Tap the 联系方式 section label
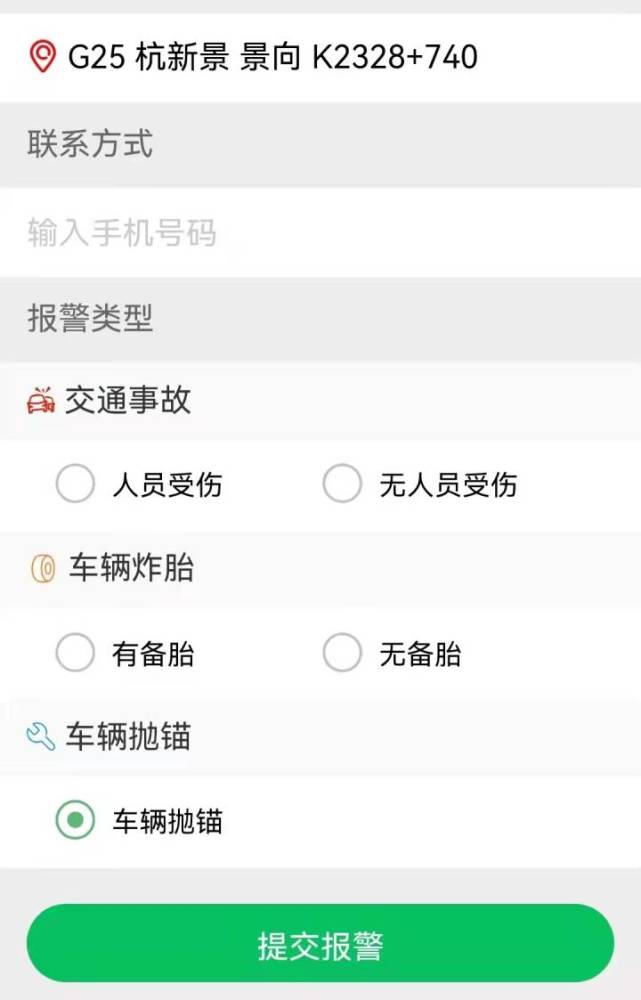Viewport: 641px width, 1000px height. tap(90, 143)
